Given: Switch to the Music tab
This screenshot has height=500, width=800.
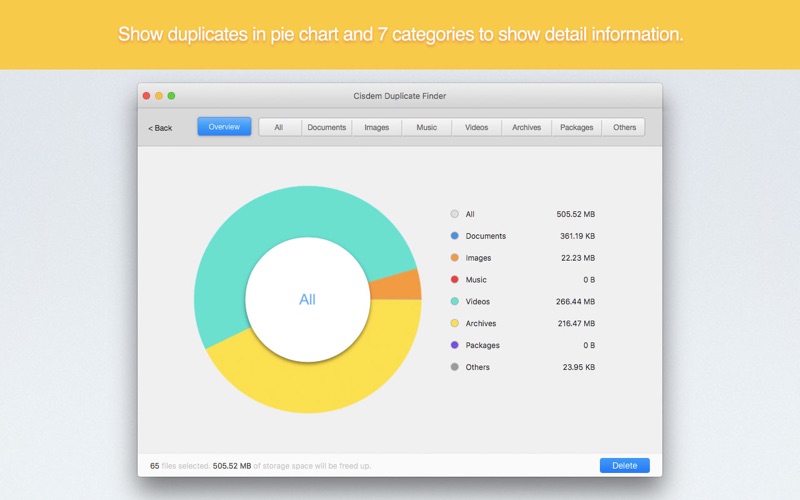Looking at the screenshot, I should point(427,128).
